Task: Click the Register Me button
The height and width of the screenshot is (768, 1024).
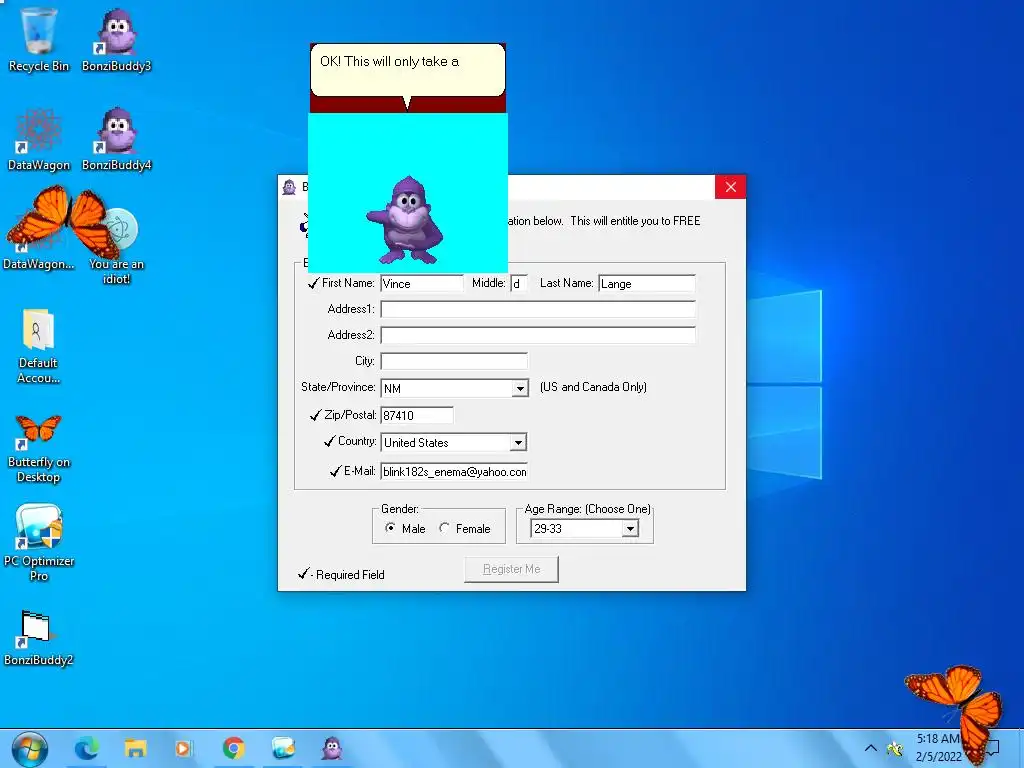Action: pyautogui.click(x=511, y=569)
